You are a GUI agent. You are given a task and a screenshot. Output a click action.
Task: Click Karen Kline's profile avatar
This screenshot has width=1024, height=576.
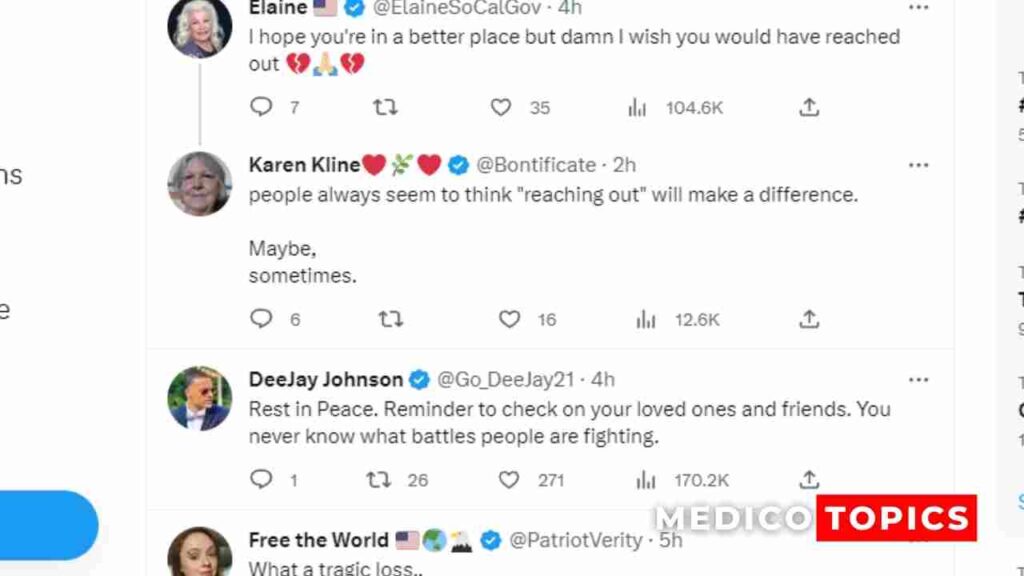(x=200, y=184)
